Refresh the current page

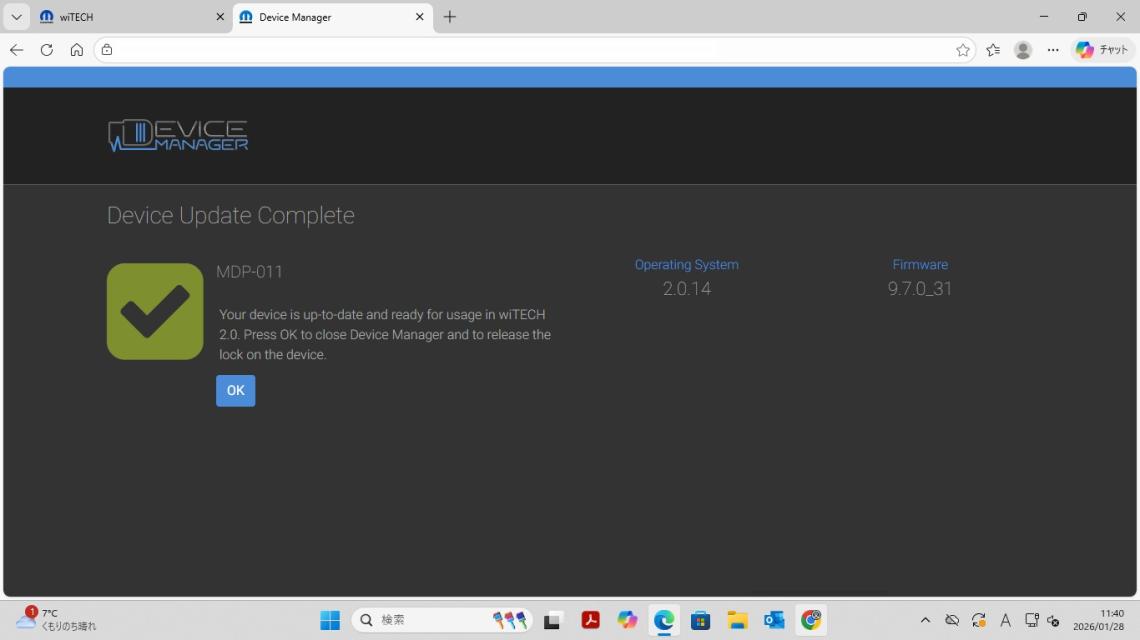pos(46,50)
